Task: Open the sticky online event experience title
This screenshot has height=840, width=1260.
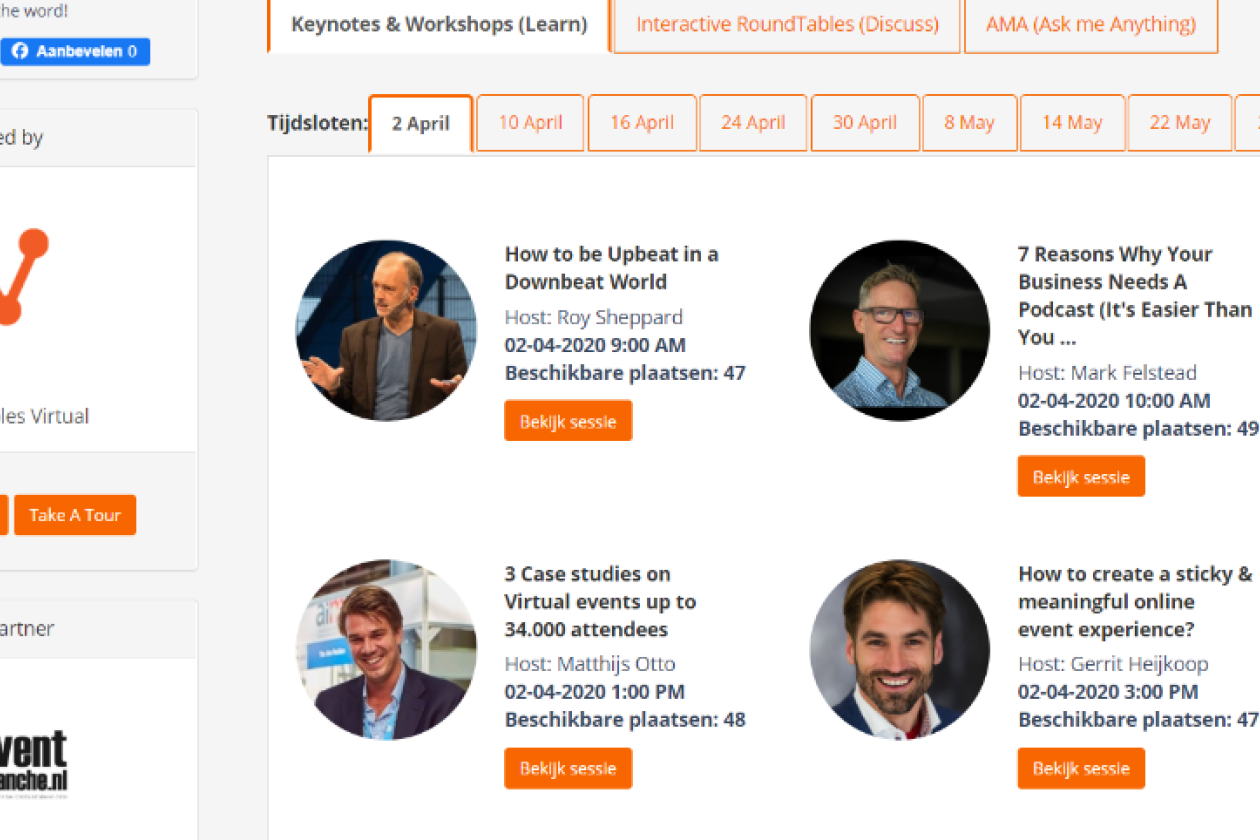Action: click(1134, 601)
